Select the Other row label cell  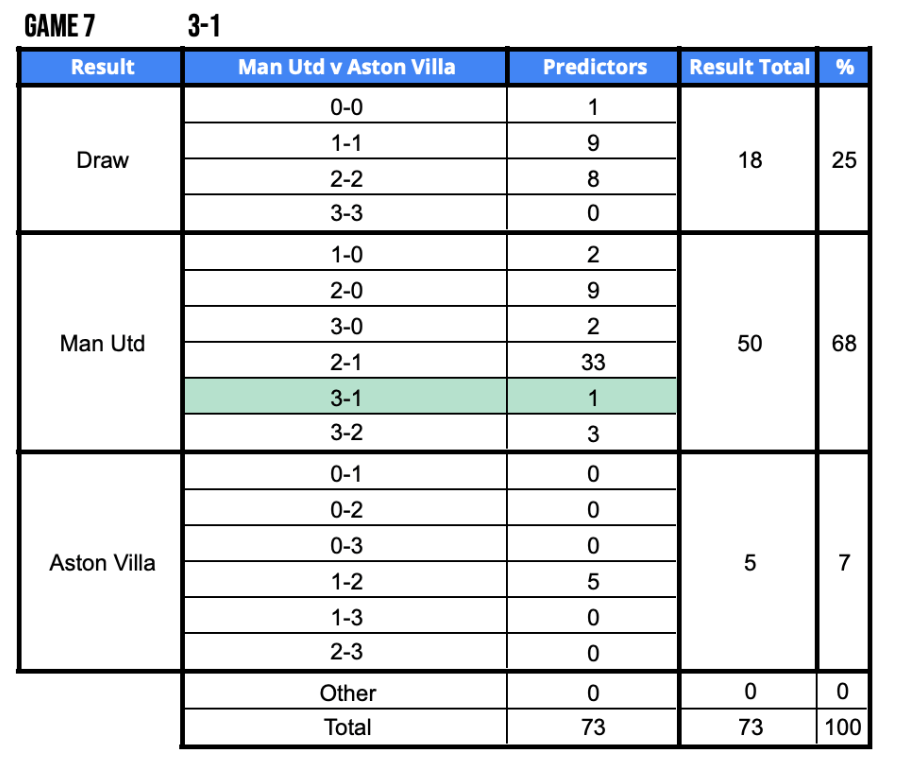tap(347, 693)
